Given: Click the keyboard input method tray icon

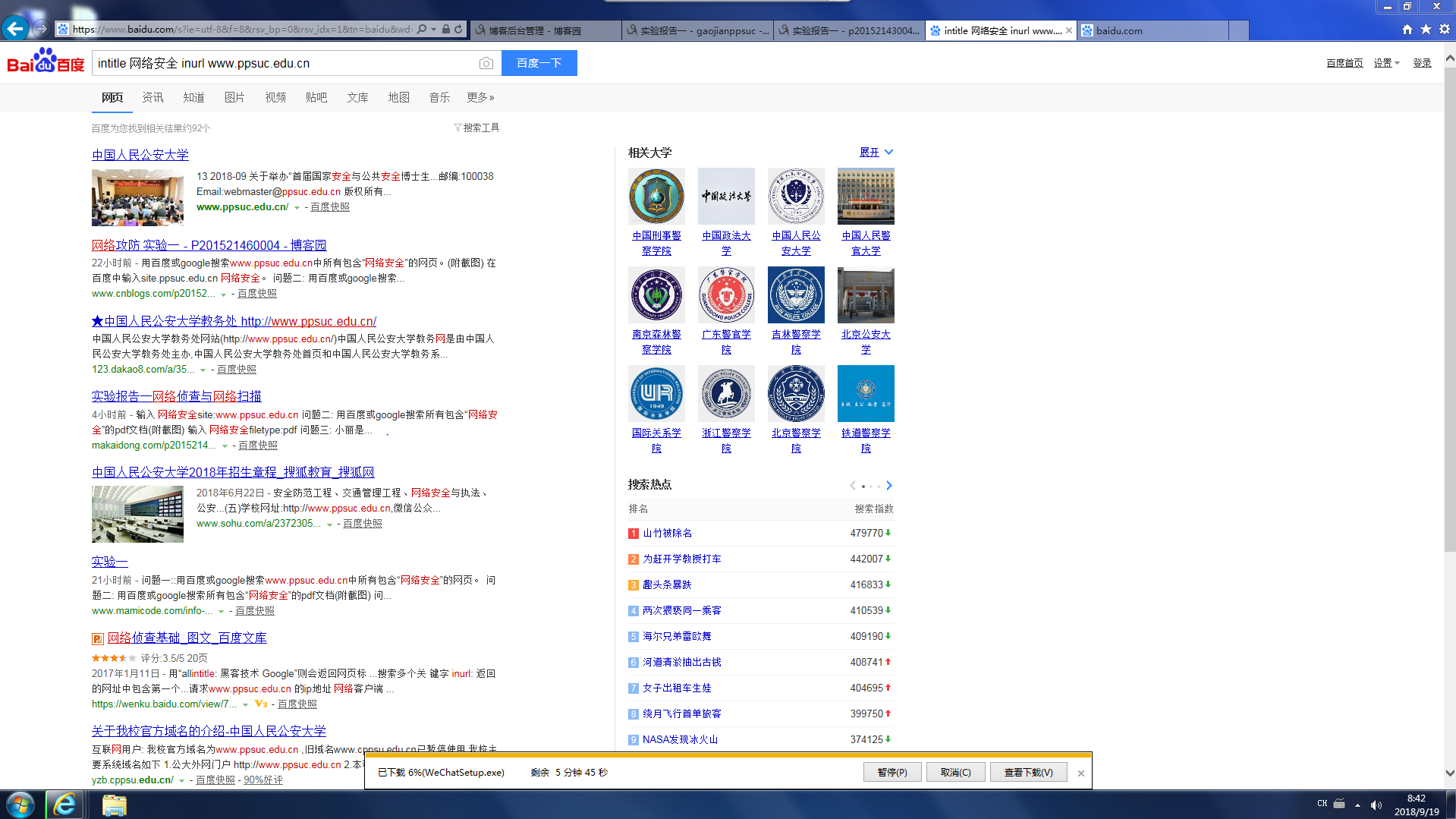Looking at the screenshot, I should coord(1339,804).
